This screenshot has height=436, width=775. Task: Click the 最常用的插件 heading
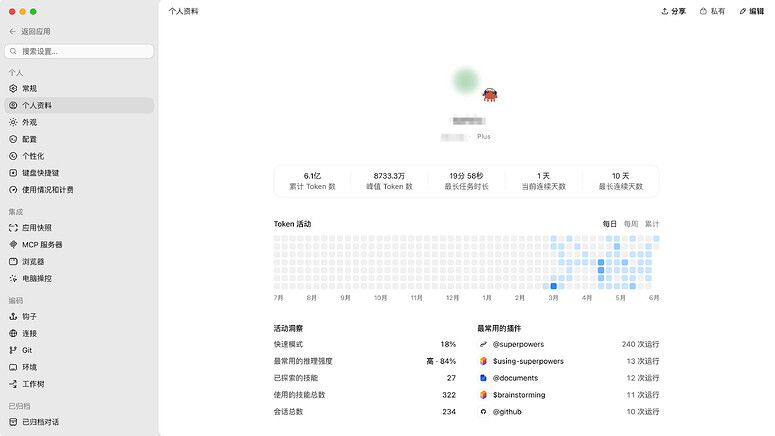499,328
